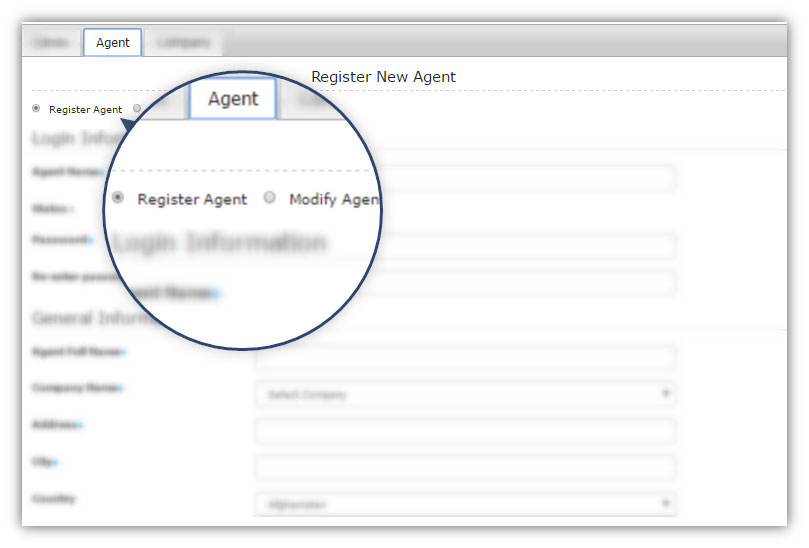Open the blurred tab left of Agent

click(x=51, y=42)
